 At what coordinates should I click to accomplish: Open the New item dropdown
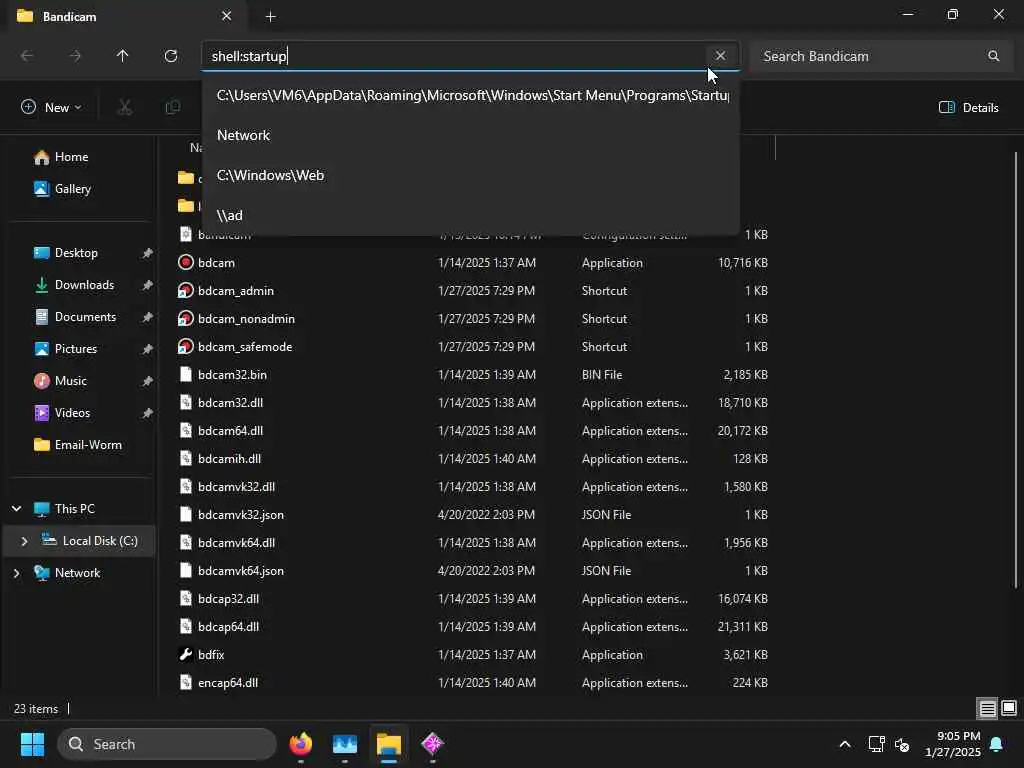click(51, 107)
